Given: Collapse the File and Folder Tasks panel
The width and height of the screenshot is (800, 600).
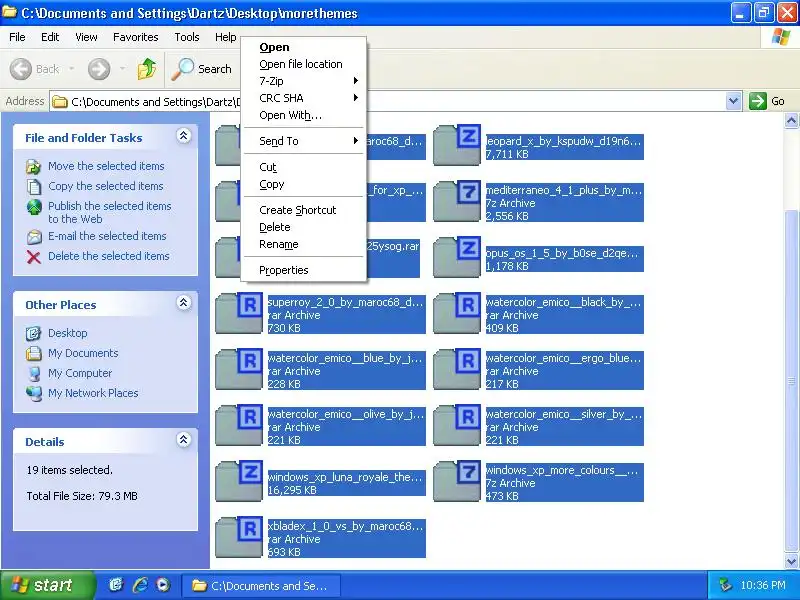Looking at the screenshot, I should pos(184,136).
